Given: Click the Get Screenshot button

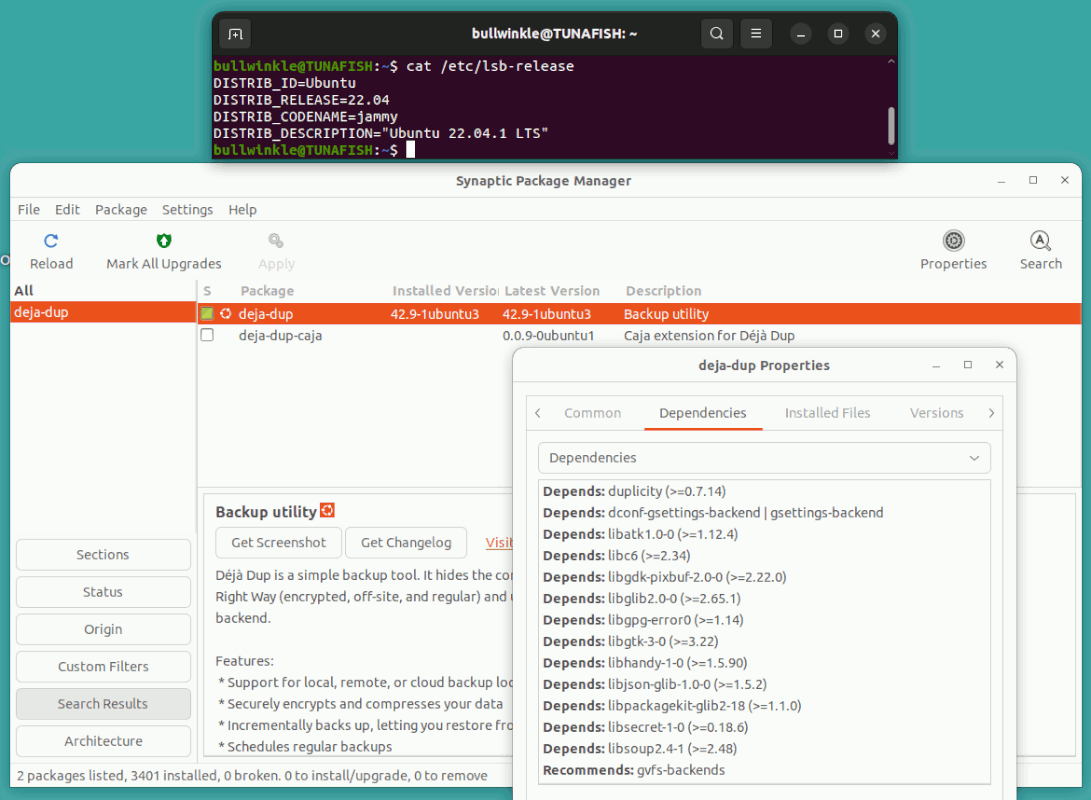Looking at the screenshot, I should pos(278,543).
